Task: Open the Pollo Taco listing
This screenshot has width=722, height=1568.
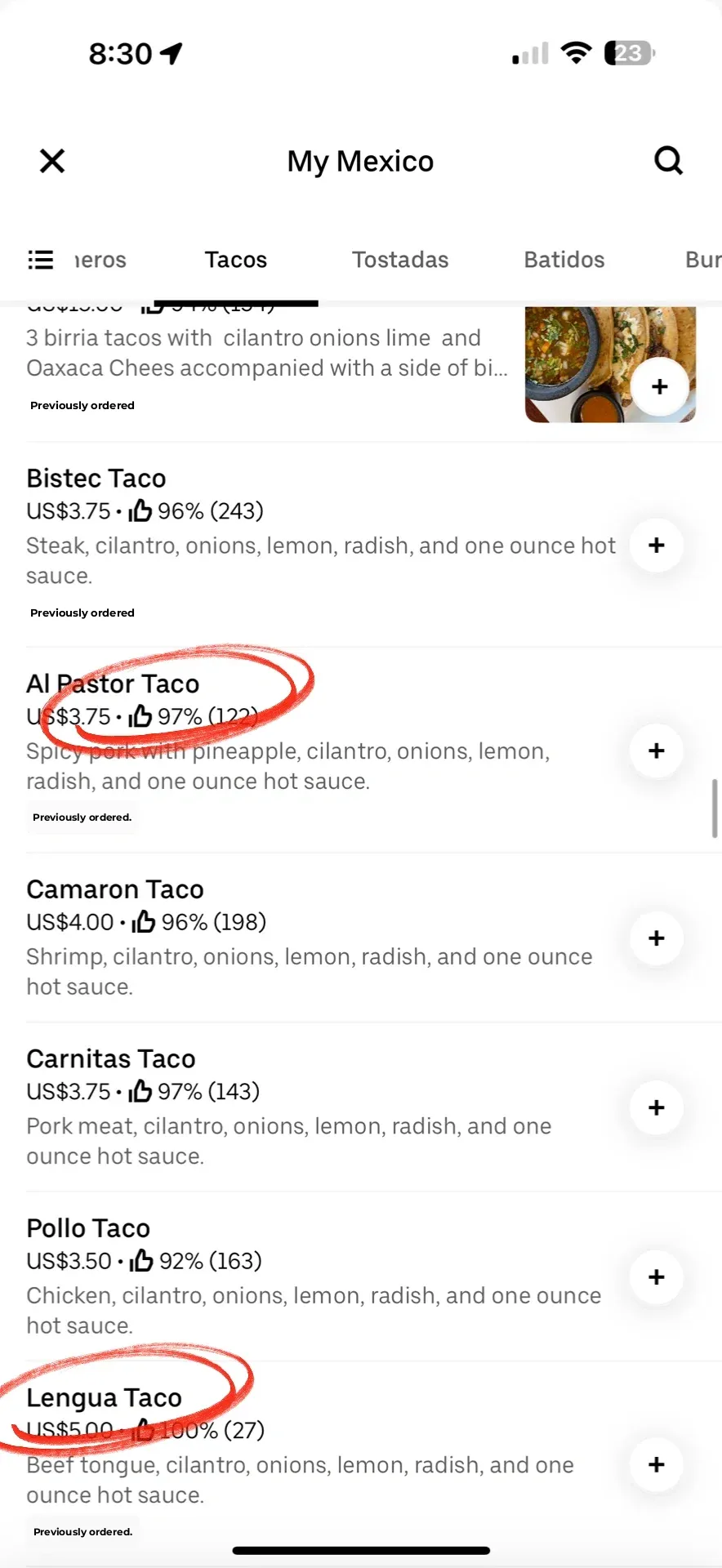Action: [x=88, y=1228]
